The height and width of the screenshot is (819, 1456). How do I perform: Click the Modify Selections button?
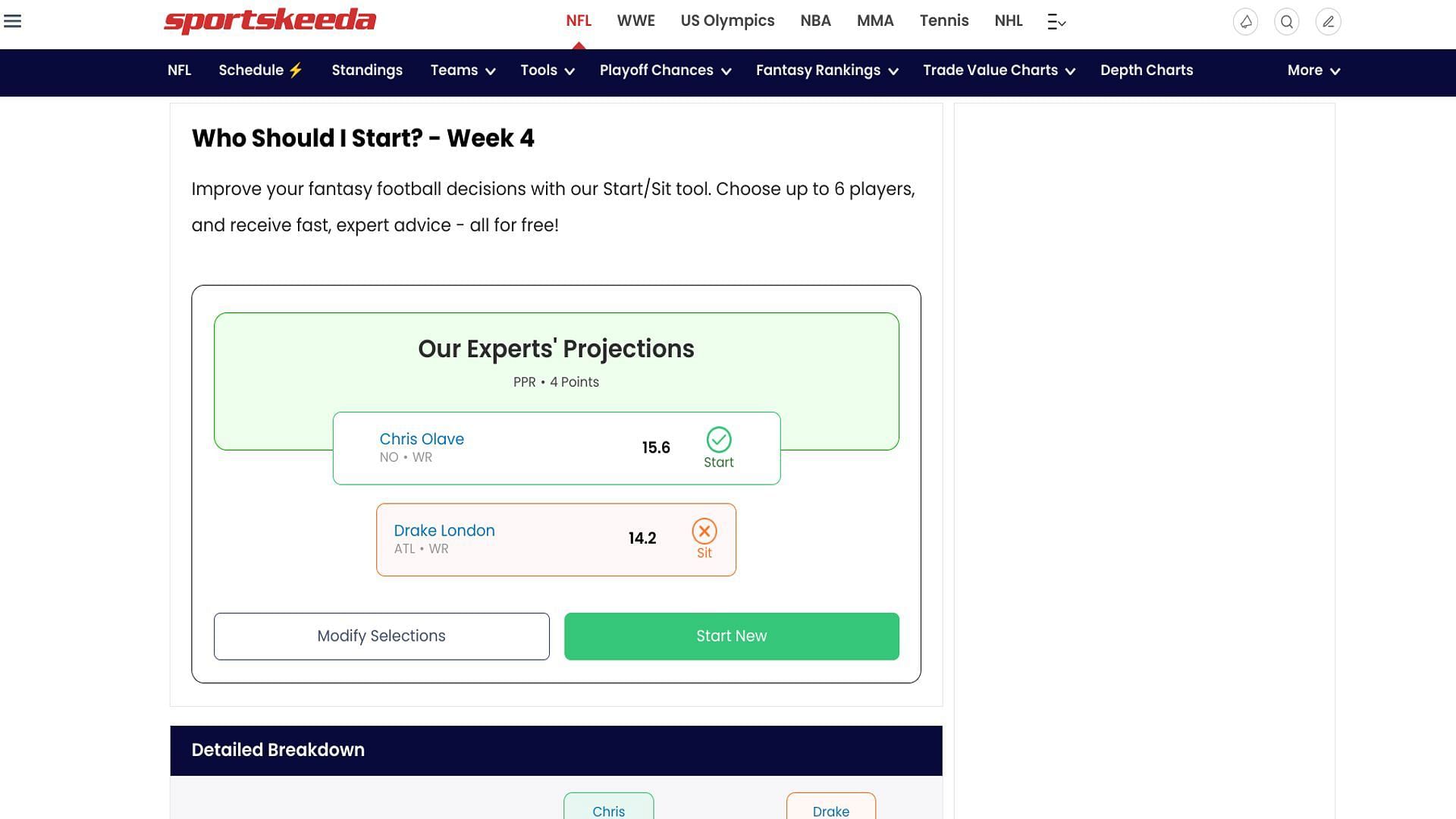pyautogui.click(x=381, y=636)
